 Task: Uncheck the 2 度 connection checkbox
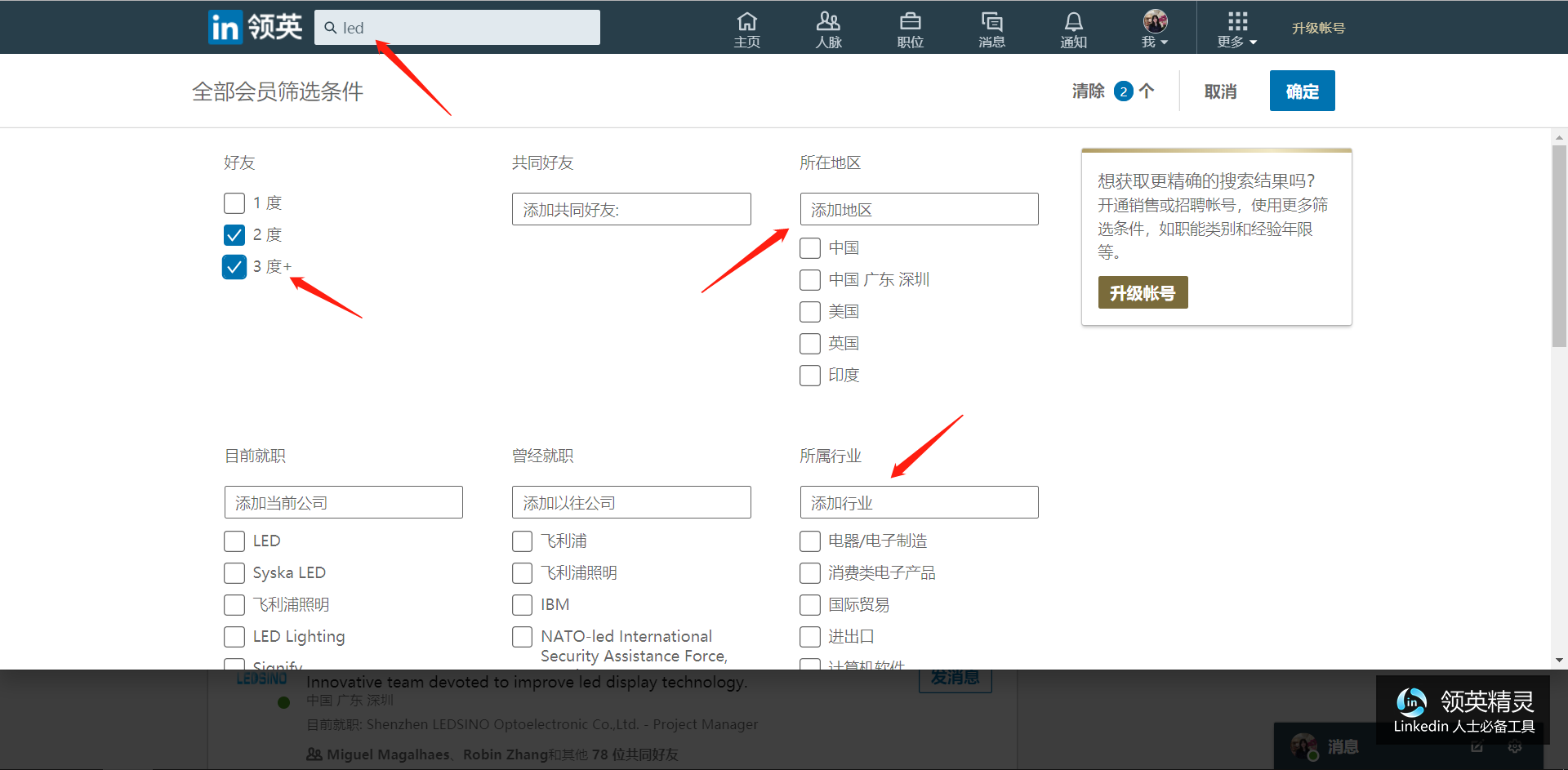(234, 235)
